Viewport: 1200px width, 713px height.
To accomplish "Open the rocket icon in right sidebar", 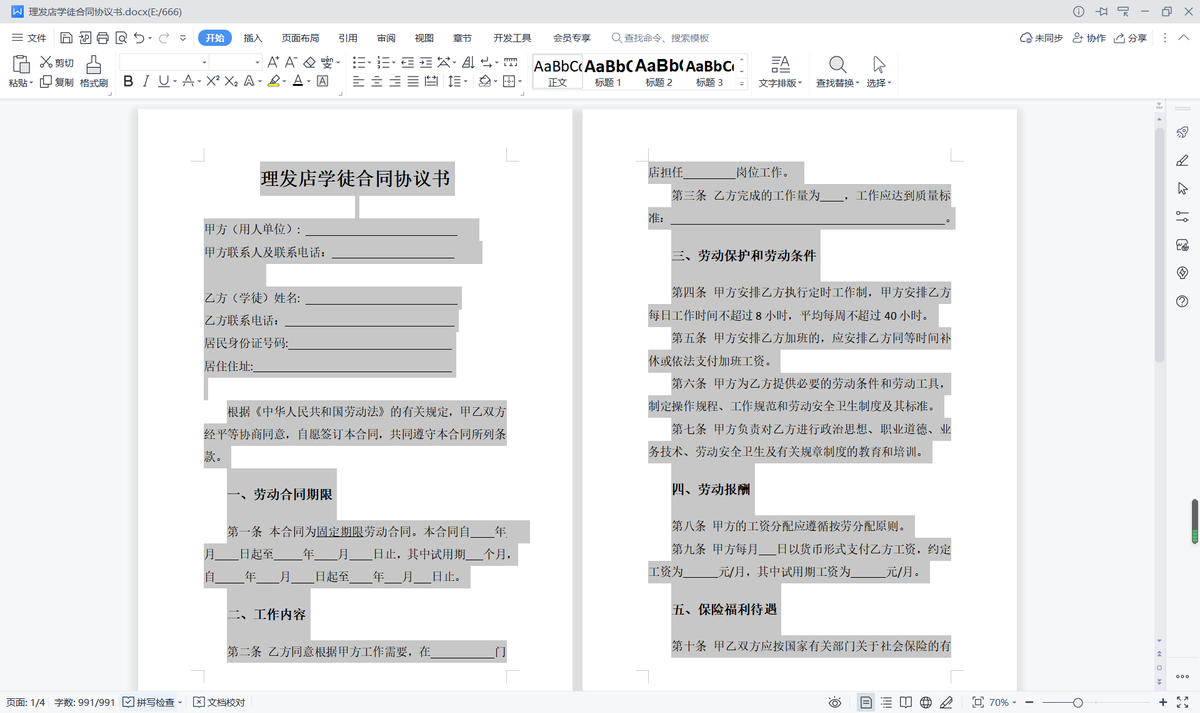I will pos(1182,132).
